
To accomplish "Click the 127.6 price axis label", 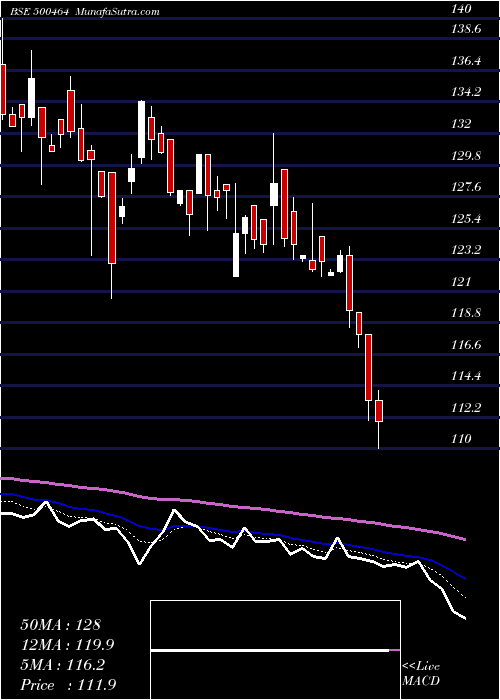I will pyautogui.click(x=466, y=187).
